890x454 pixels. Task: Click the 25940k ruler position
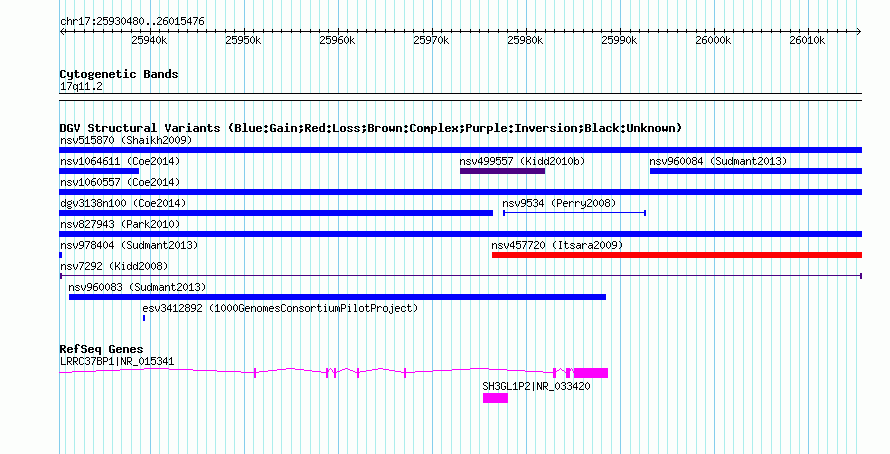coord(149,40)
